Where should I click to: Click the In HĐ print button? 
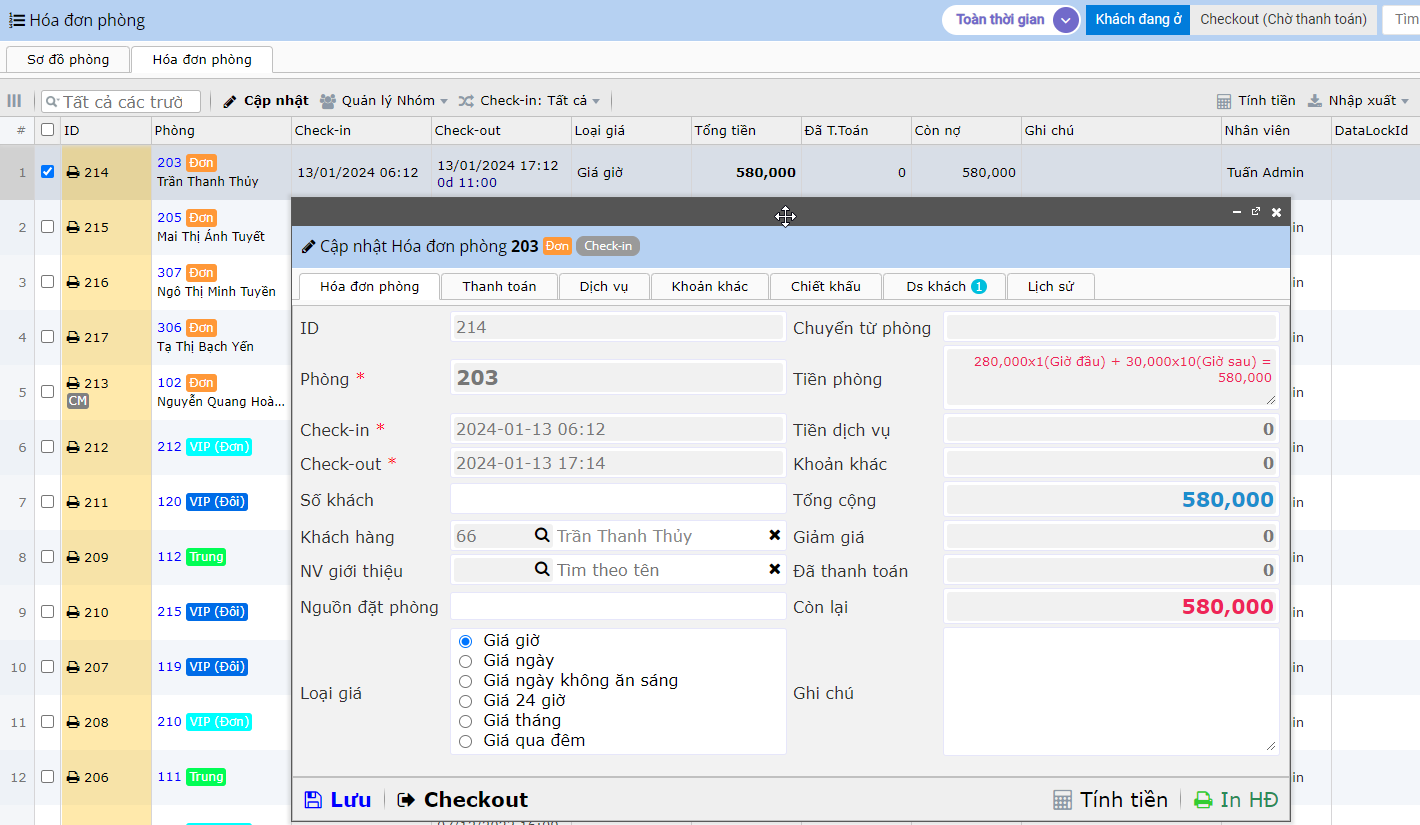tap(1236, 800)
